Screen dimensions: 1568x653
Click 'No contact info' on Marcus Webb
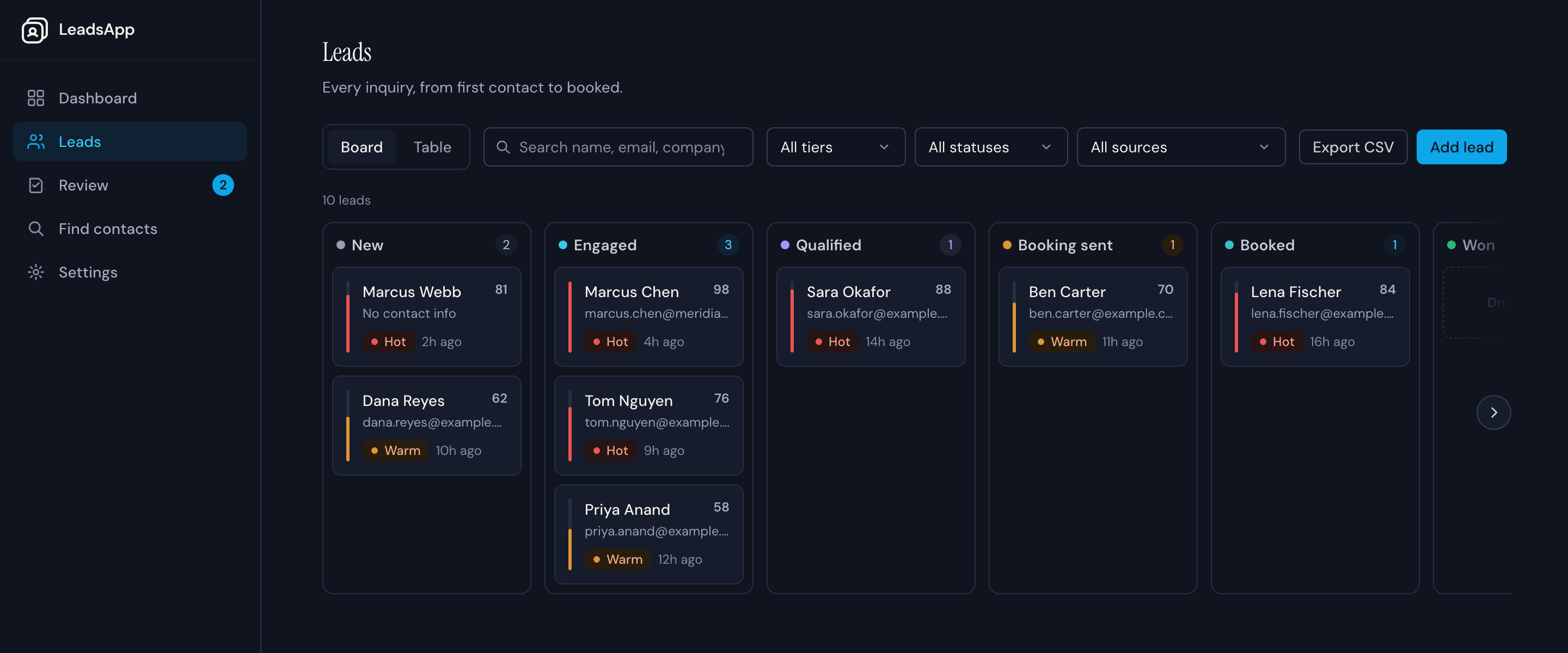click(x=409, y=313)
